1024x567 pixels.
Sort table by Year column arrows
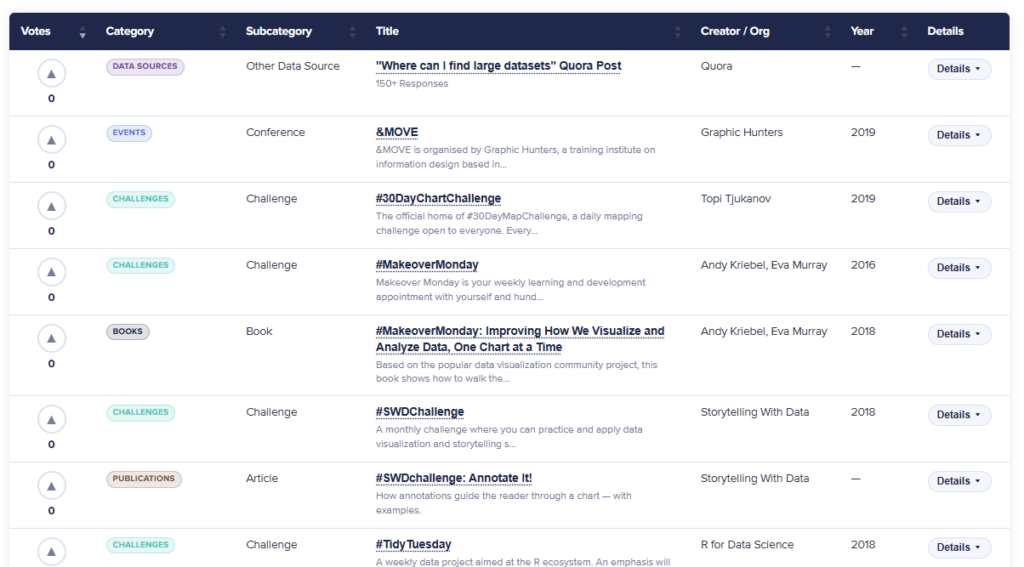pos(904,31)
